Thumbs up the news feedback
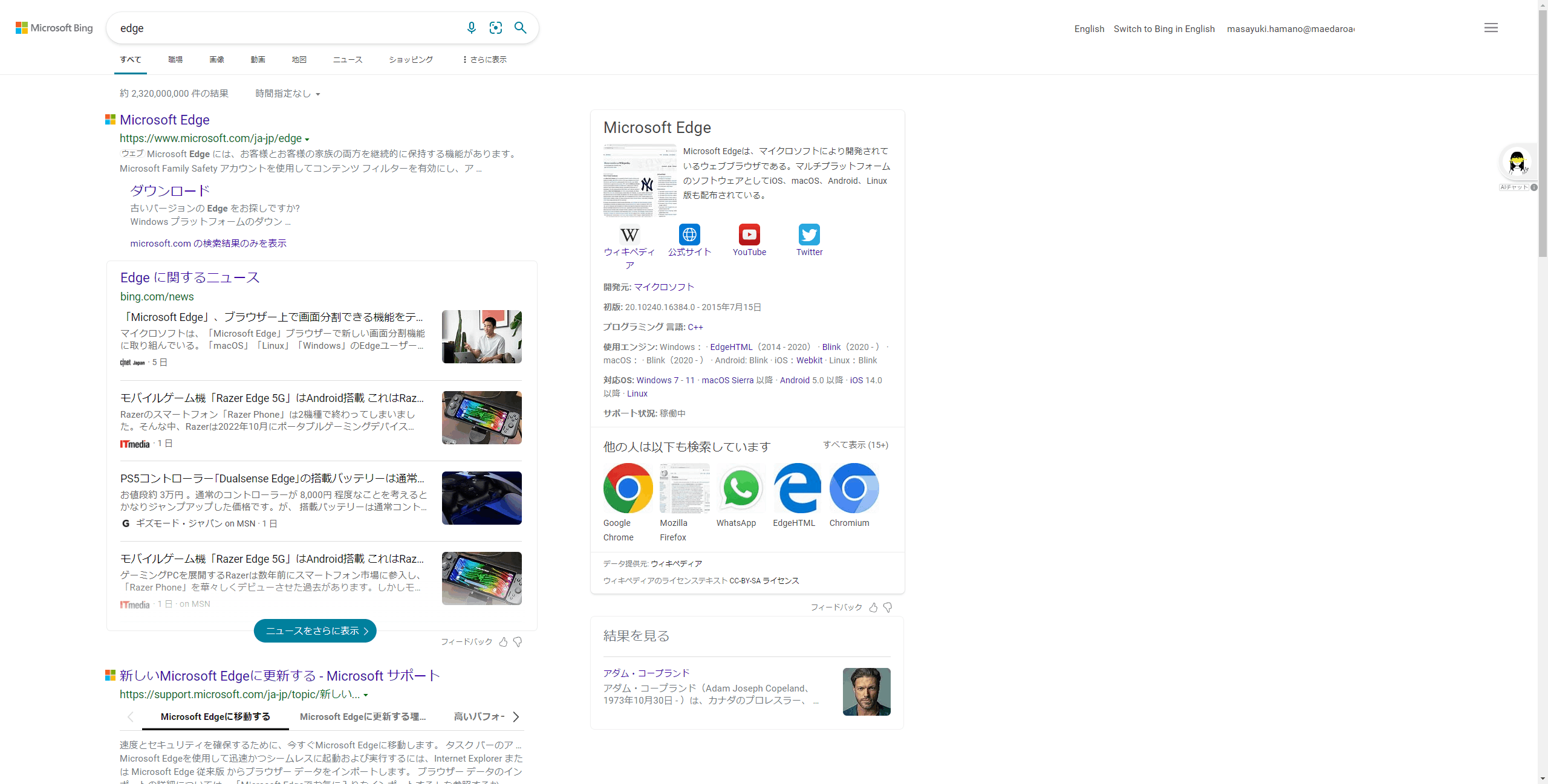The image size is (1548, 784). click(503, 642)
